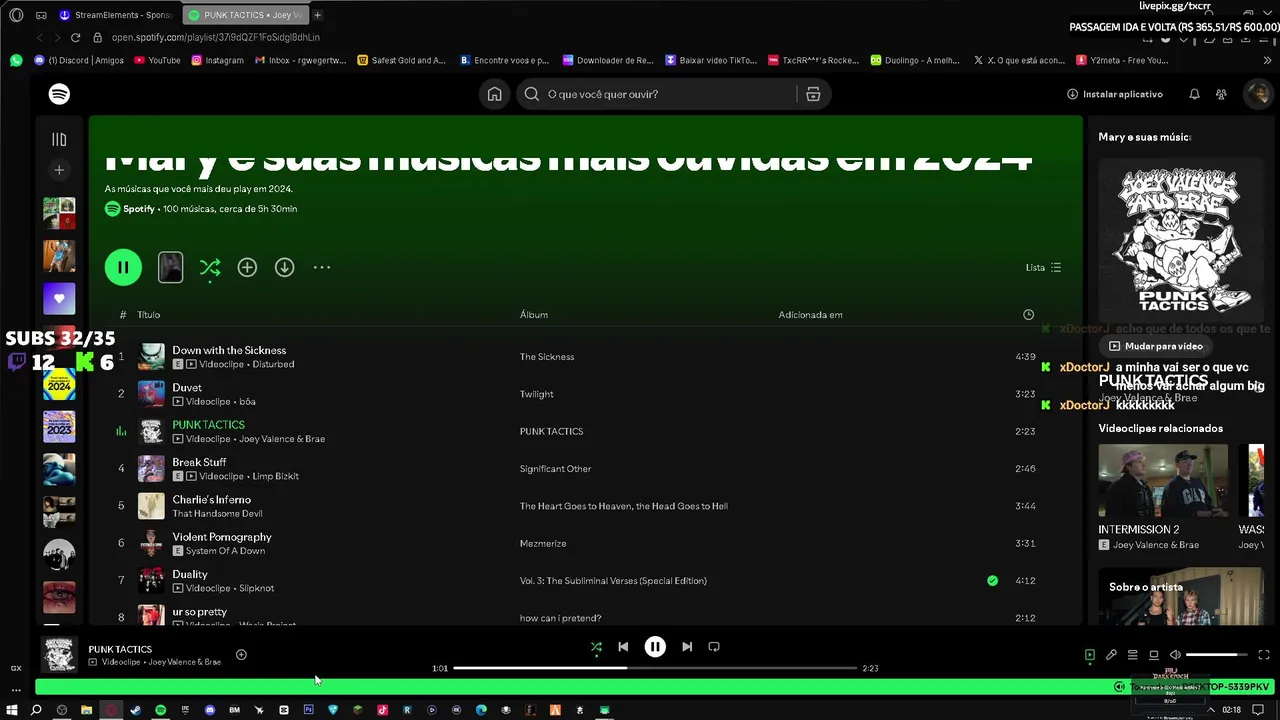Open the Sobre o artista card
Screen dimensions: 1280x720
(1180, 596)
